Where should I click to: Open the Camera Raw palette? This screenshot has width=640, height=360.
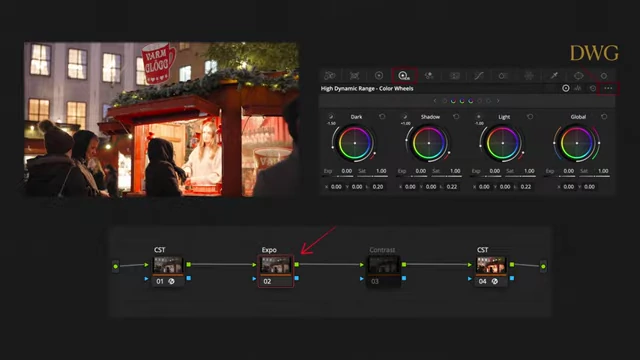pyautogui.click(x=329, y=76)
